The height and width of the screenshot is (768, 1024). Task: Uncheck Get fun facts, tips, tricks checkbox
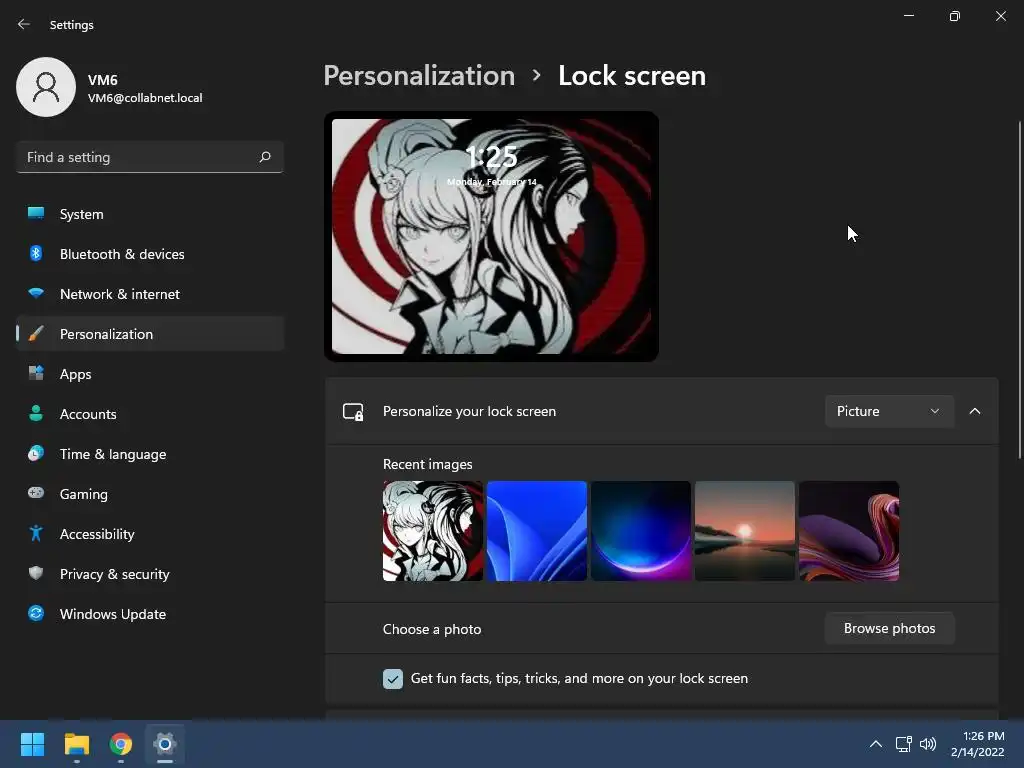392,679
